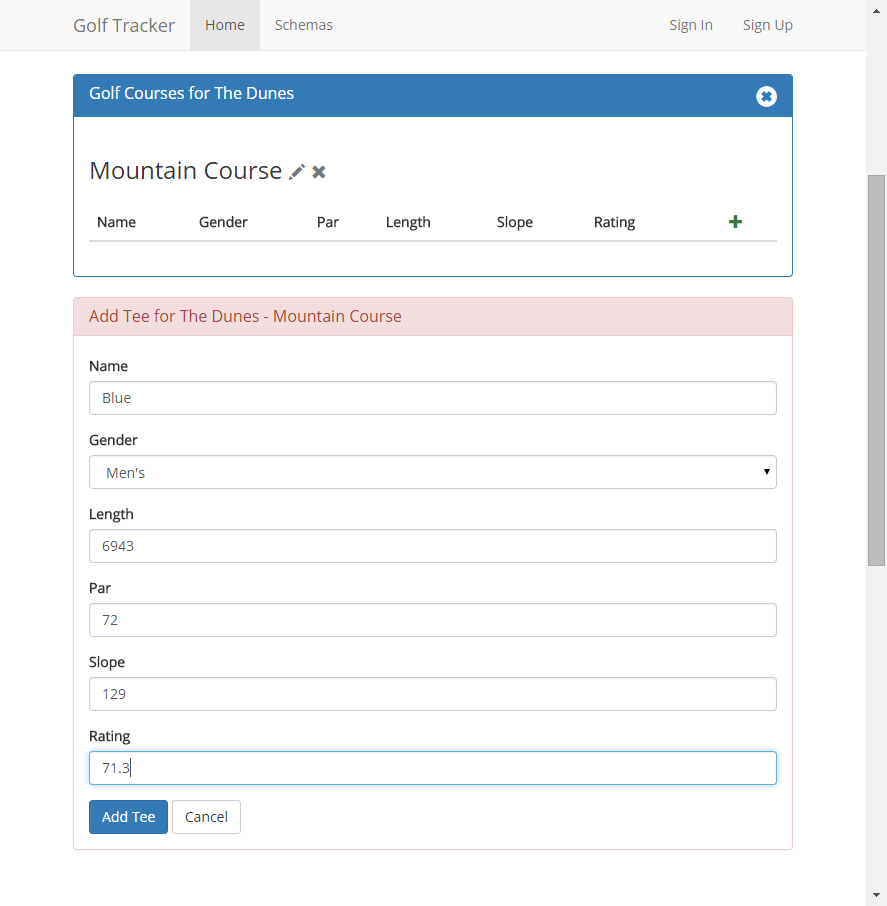Focus the Rating field containing 71.3
The height and width of the screenshot is (906, 887).
coord(433,768)
